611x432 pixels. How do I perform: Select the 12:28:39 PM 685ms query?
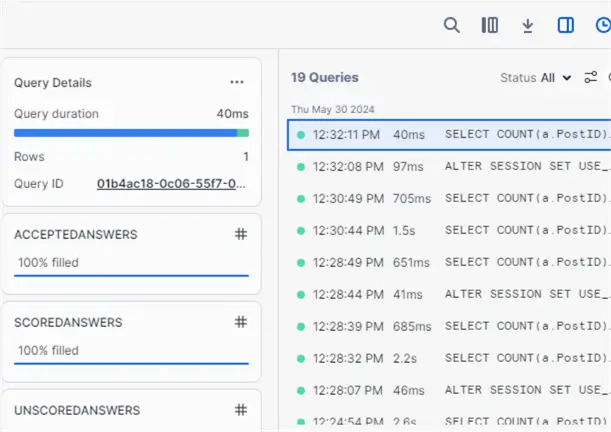(x=449, y=326)
